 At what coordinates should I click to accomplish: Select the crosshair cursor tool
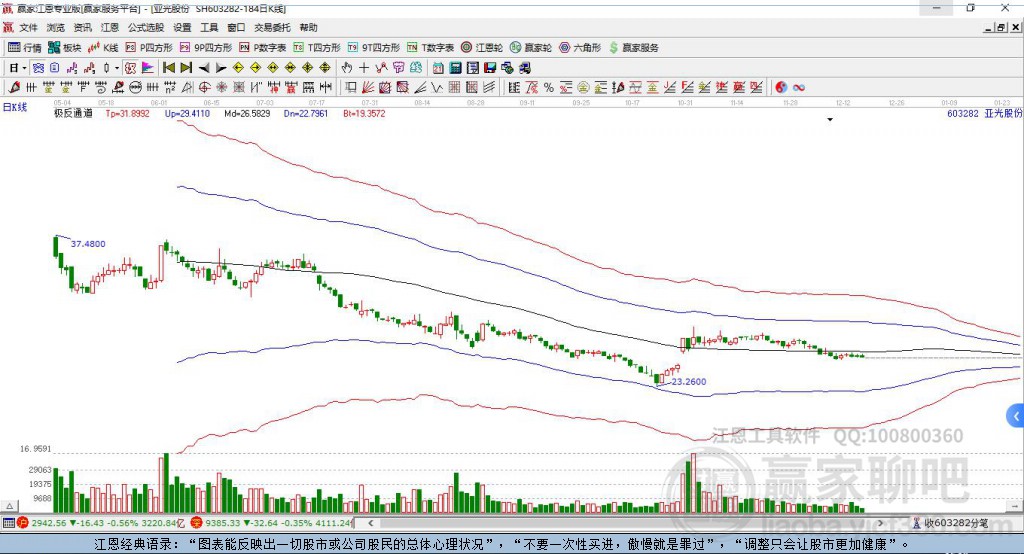tap(364, 68)
